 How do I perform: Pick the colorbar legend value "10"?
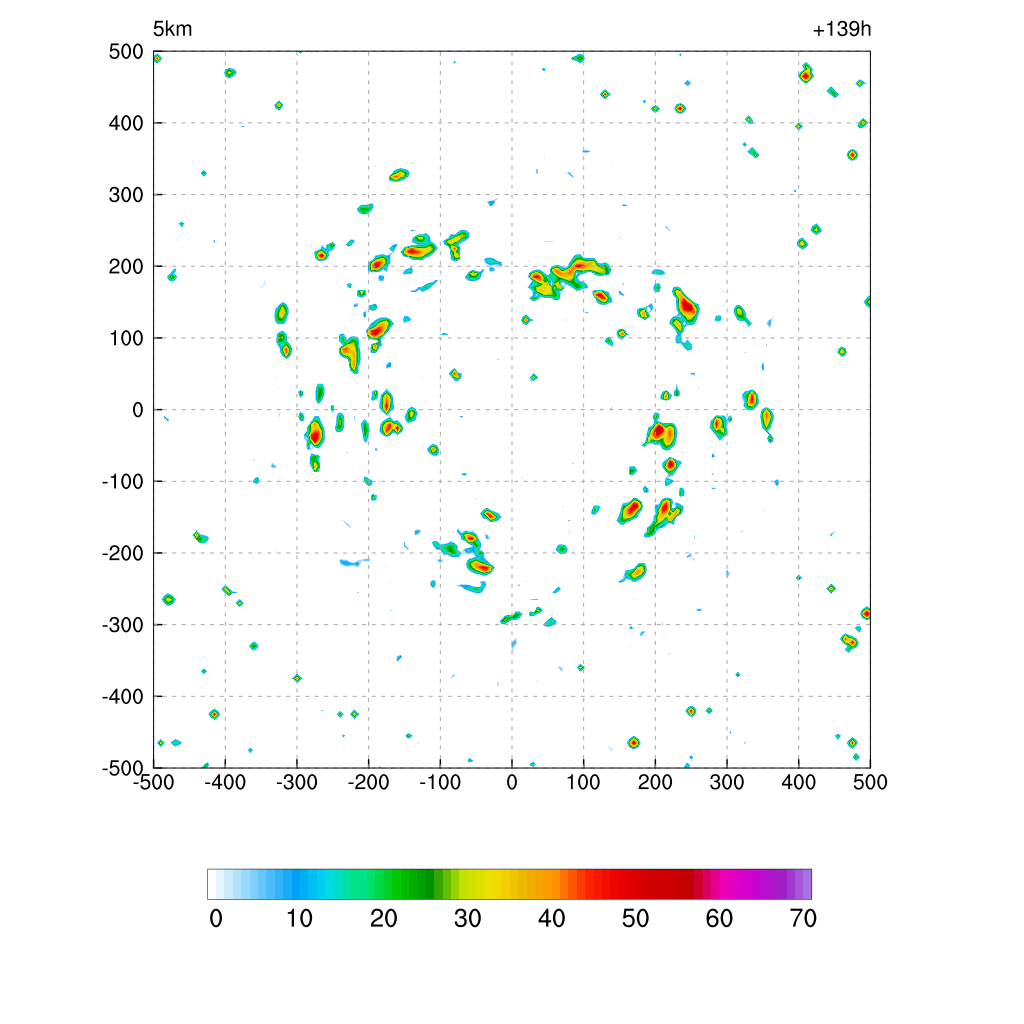tap(300, 919)
